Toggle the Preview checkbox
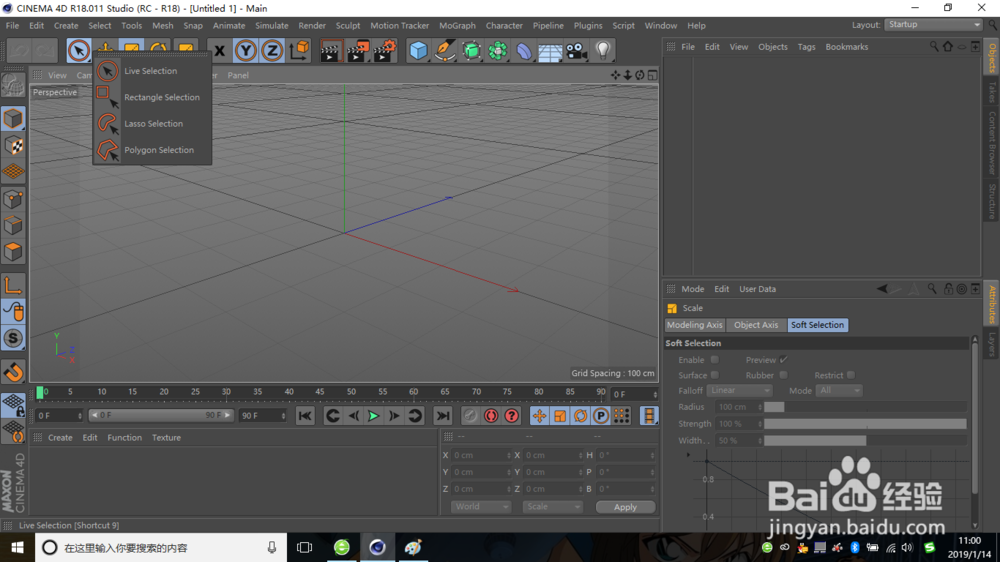The height and width of the screenshot is (562, 1000). (784, 360)
